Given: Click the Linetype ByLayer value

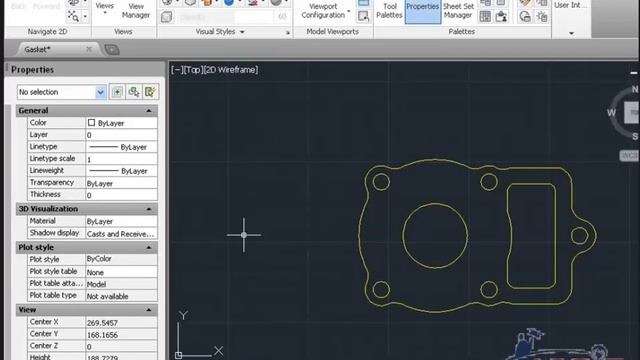Looking at the screenshot, I should click(x=121, y=147).
